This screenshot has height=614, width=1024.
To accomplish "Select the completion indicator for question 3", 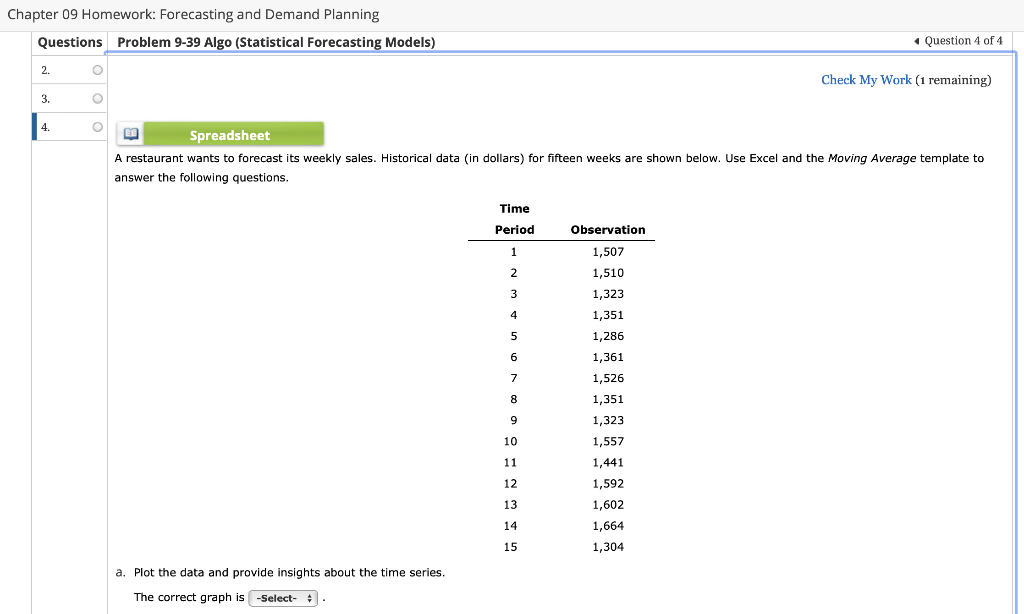I will click(x=96, y=97).
